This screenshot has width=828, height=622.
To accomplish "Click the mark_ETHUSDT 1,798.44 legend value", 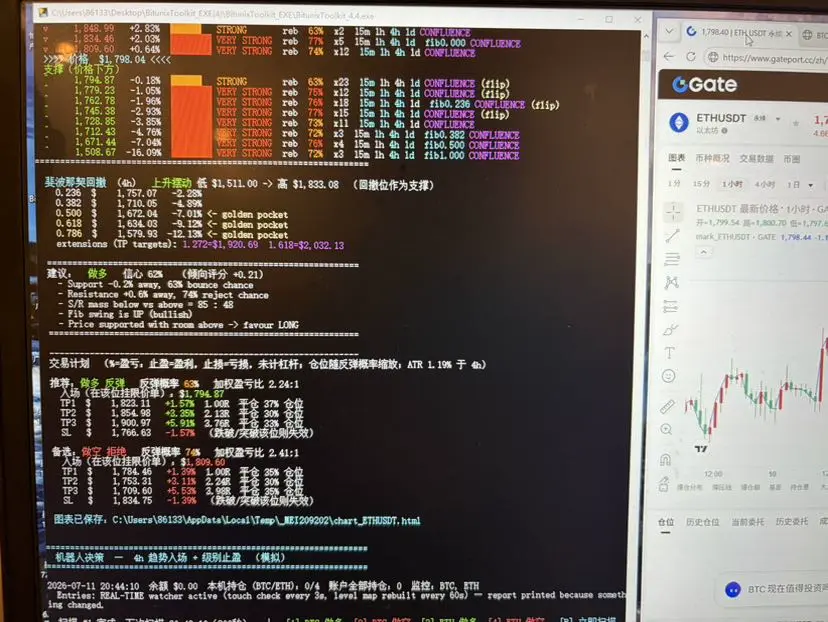I will [796, 238].
